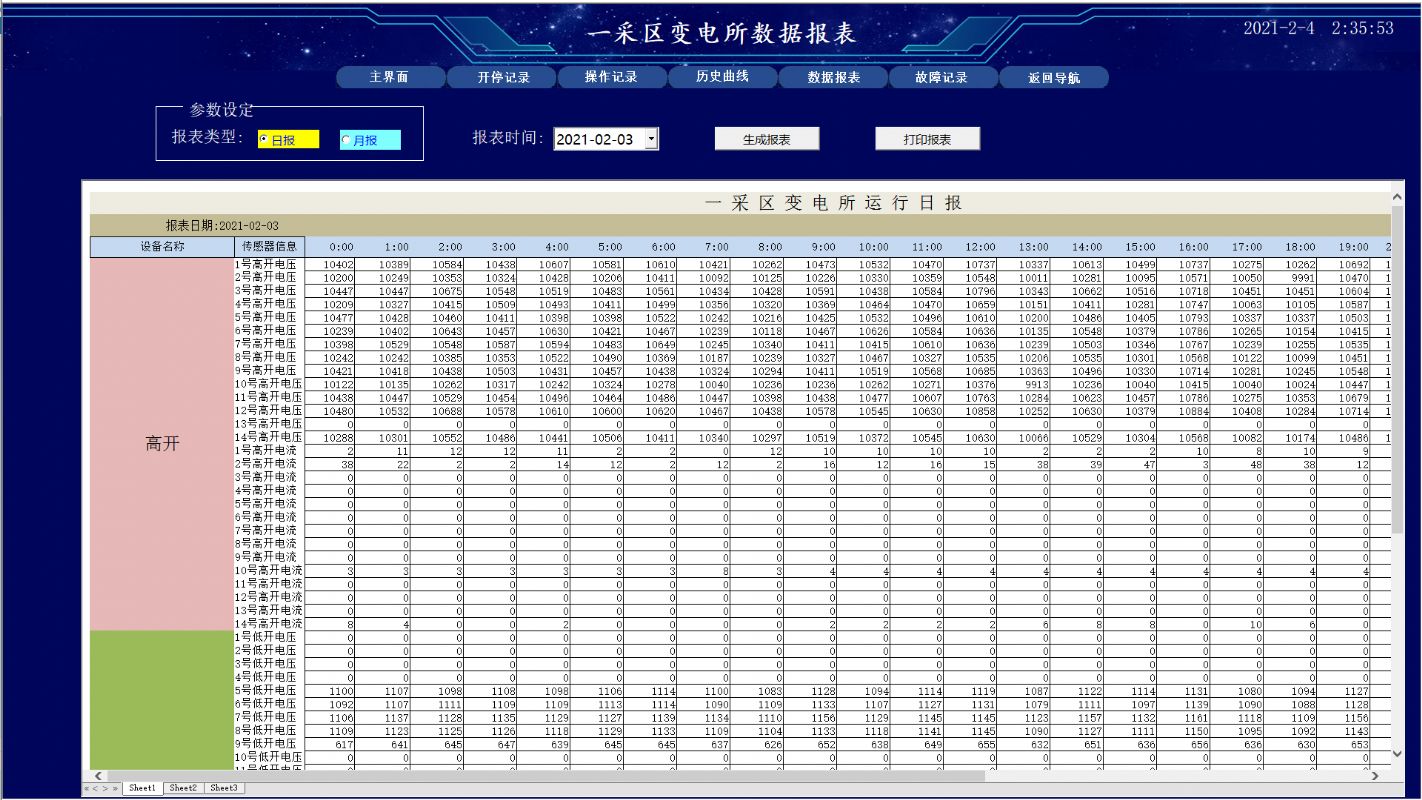Select the 10号高开电流 row label

click(268, 570)
